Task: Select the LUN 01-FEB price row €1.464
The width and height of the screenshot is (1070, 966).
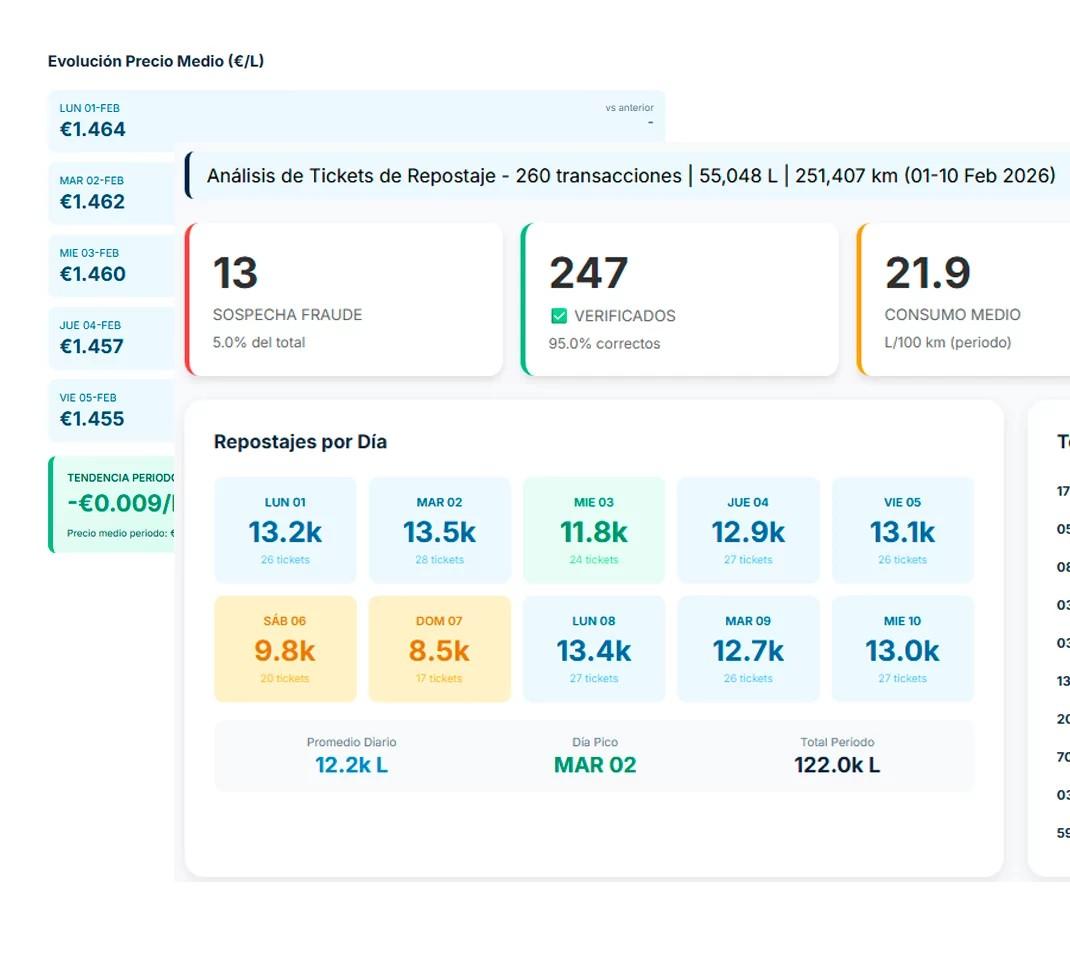Action: click(356, 121)
